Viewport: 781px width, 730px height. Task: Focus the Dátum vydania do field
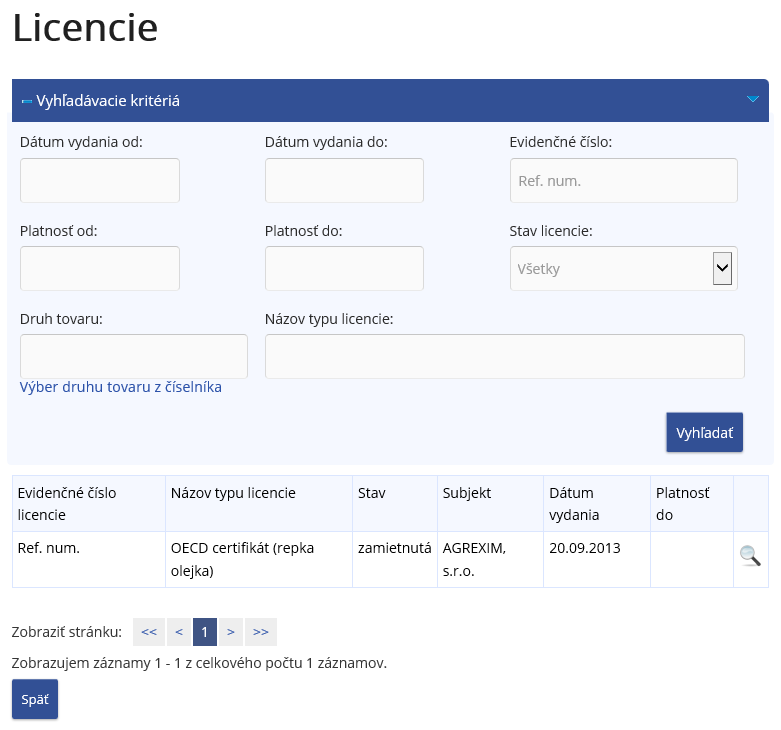344,180
